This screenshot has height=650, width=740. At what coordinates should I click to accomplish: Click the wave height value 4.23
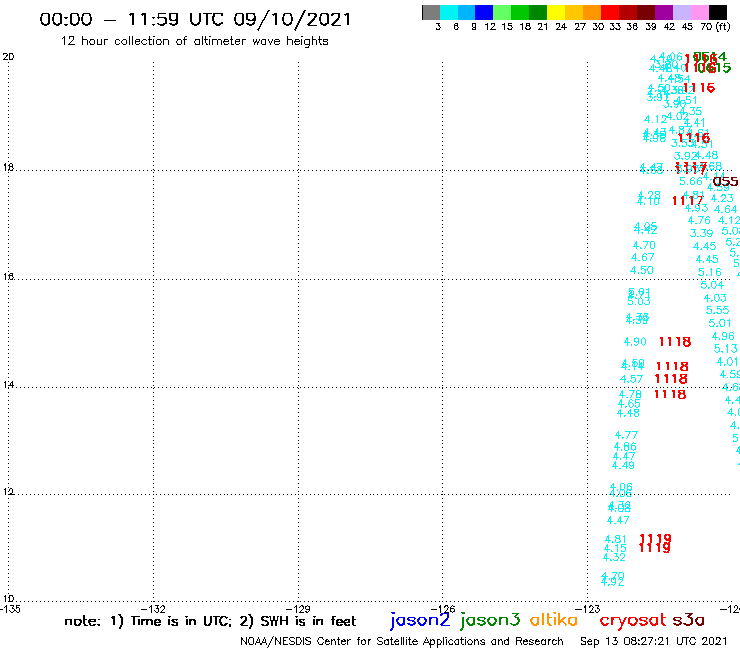coord(722,198)
